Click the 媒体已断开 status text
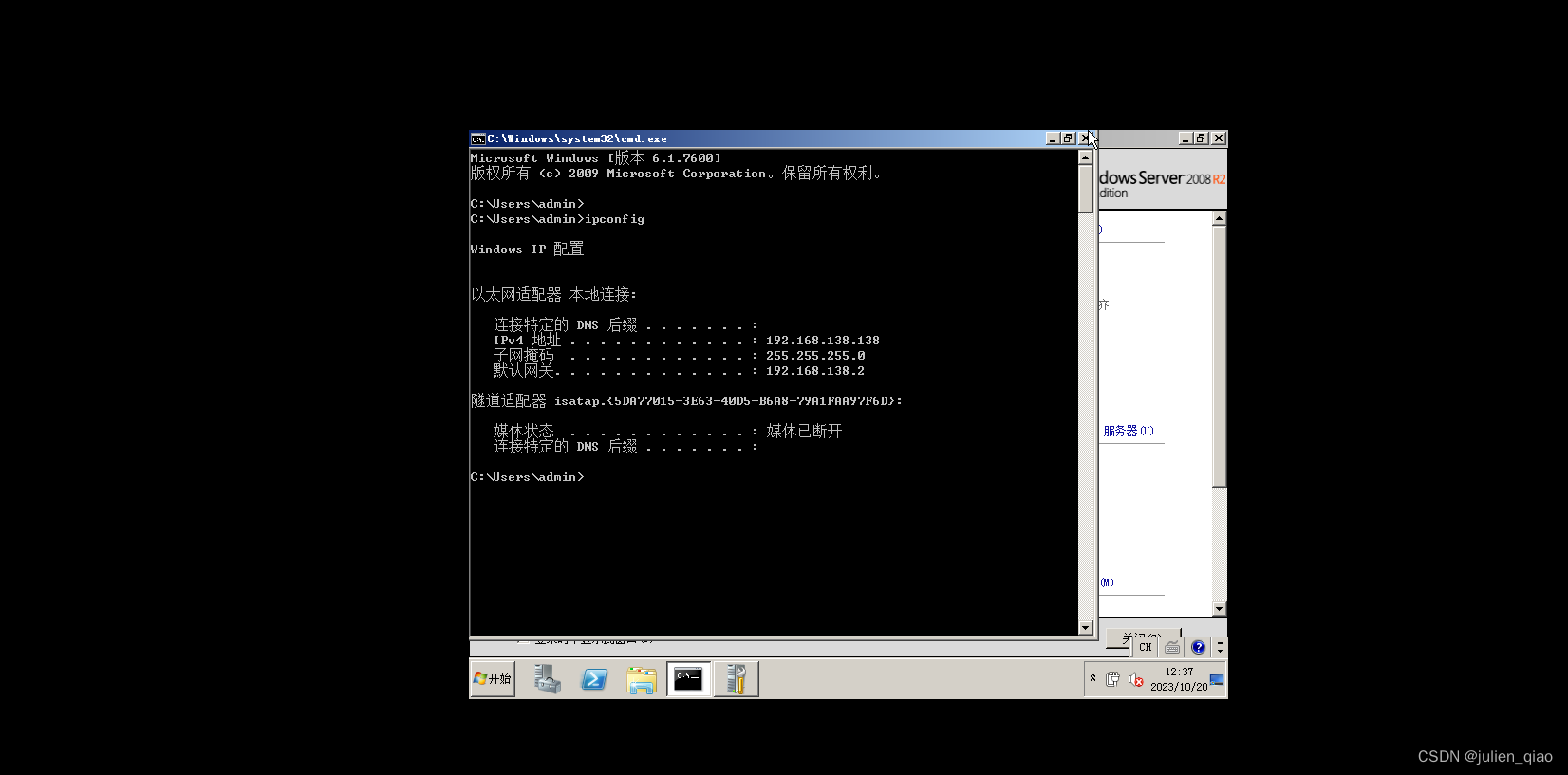This screenshot has height=775, width=1568. coord(804,431)
